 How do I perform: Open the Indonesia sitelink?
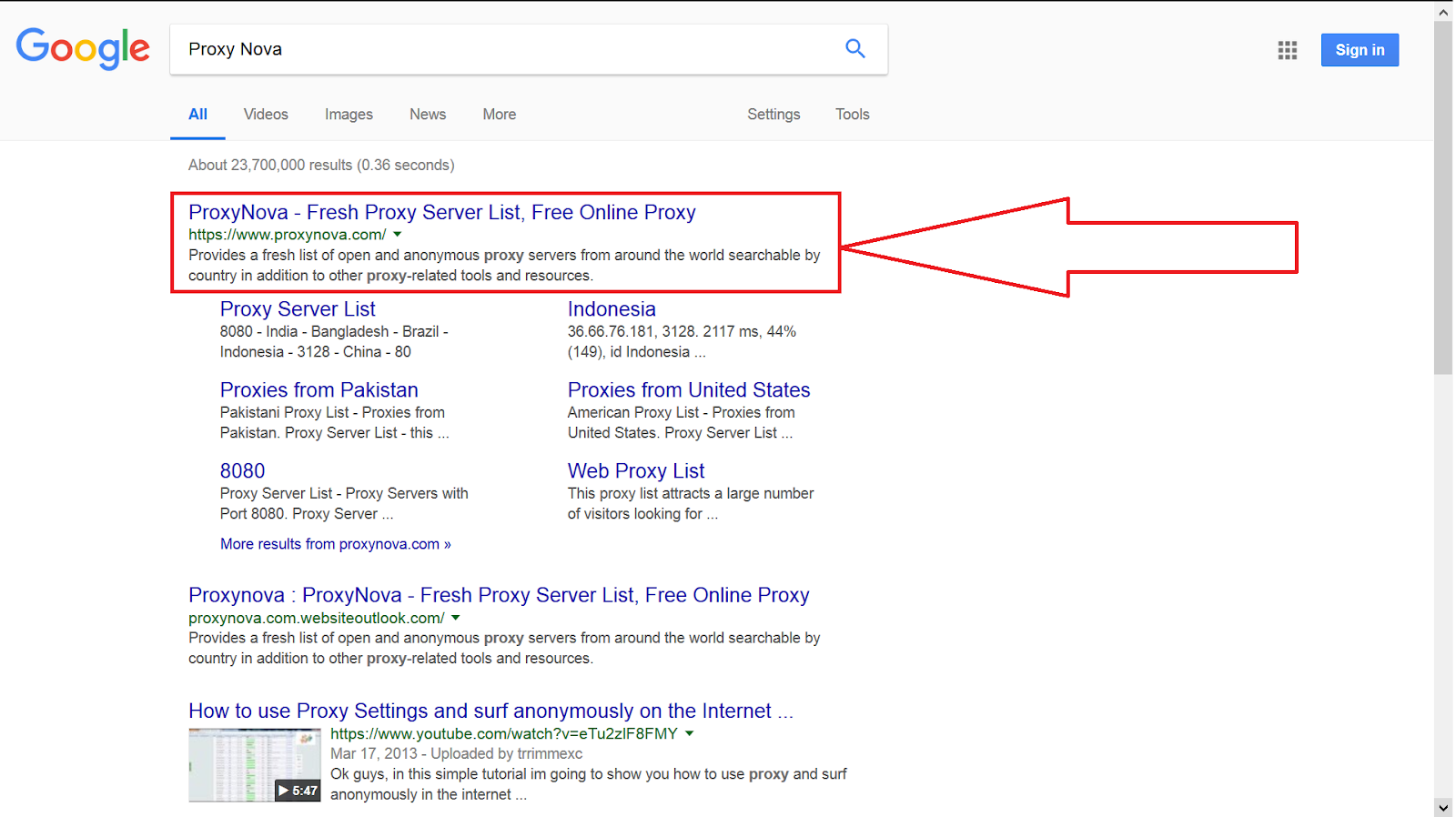(612, 309)
